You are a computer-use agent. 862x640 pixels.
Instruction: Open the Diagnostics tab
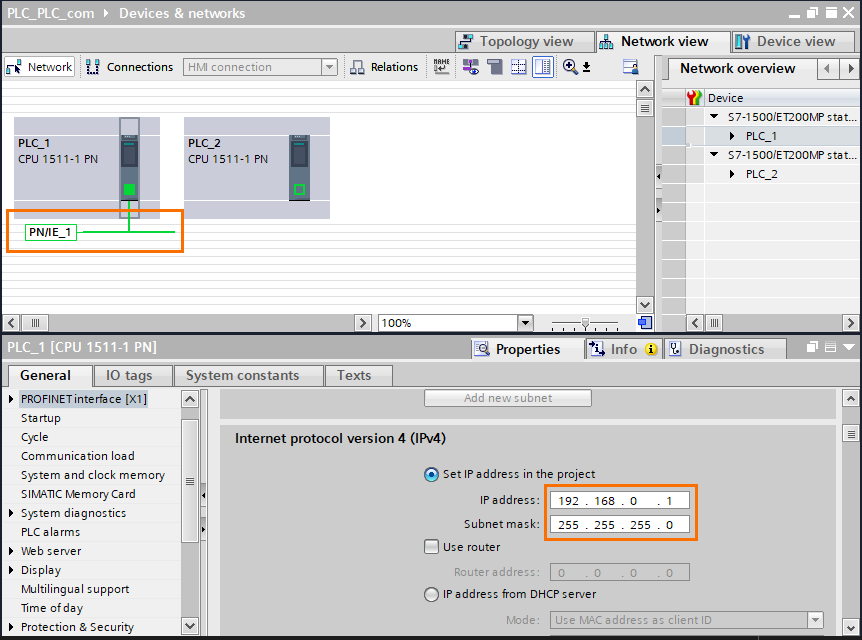[725, 349]
